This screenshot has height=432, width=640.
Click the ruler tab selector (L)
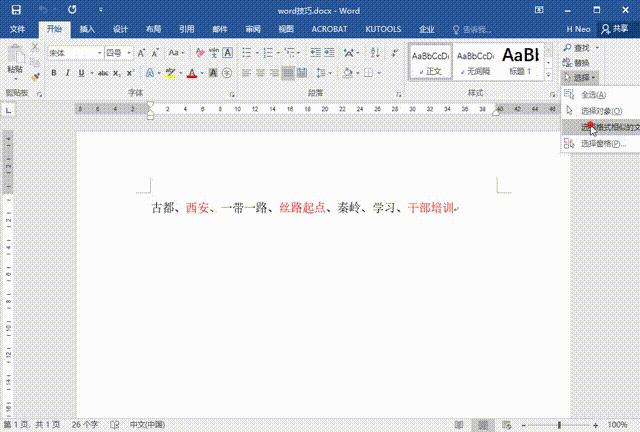9,110
